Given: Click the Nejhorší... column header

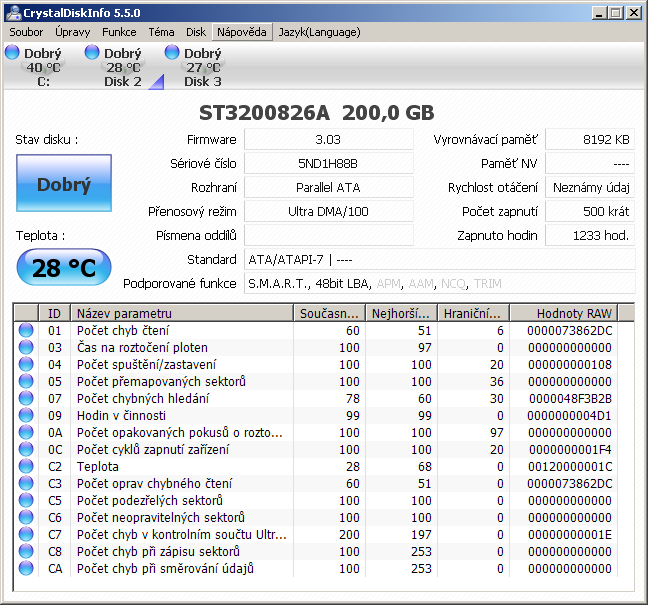Looking at the screenshot, I should (x=401, y=313).
